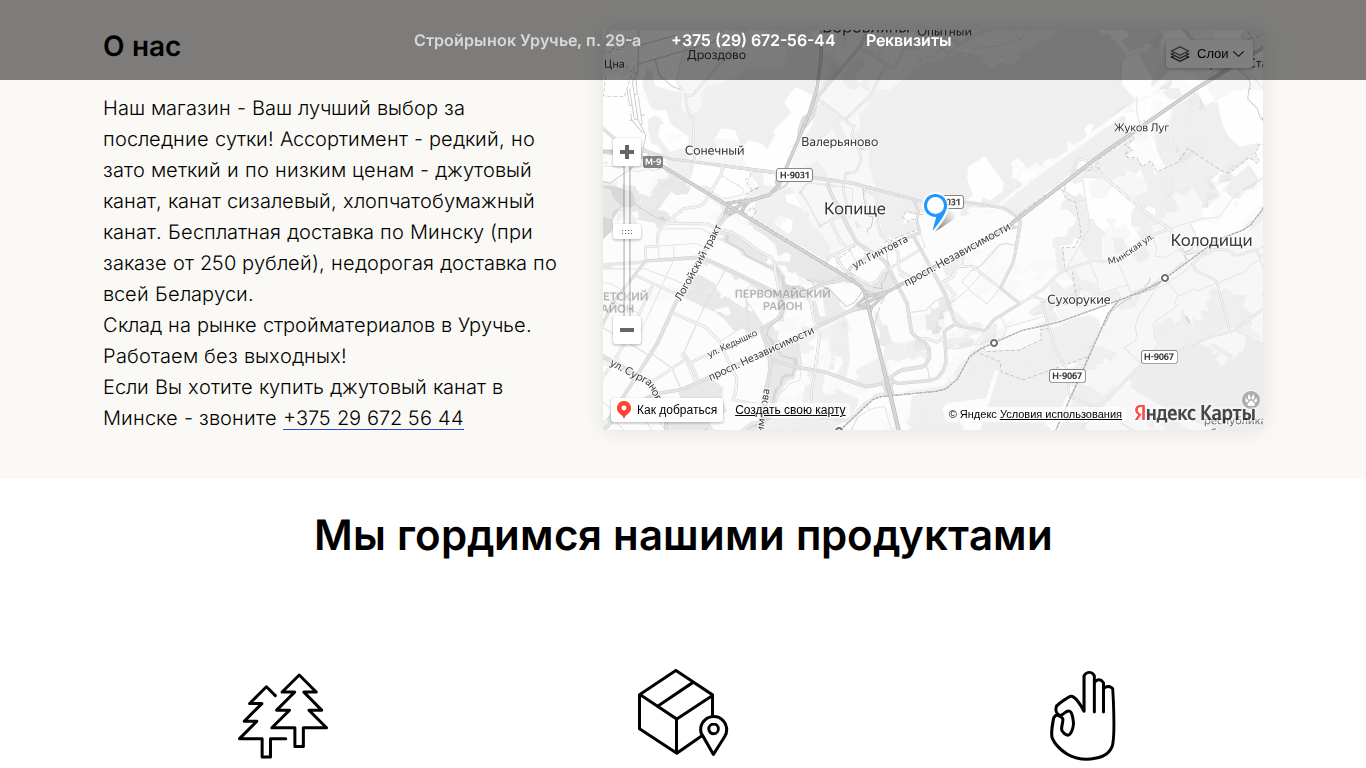Image resolution: width=1366 pixels, height=768 pixels.
Task: Click the blue location pin on the map
Action: click(935, 211)
